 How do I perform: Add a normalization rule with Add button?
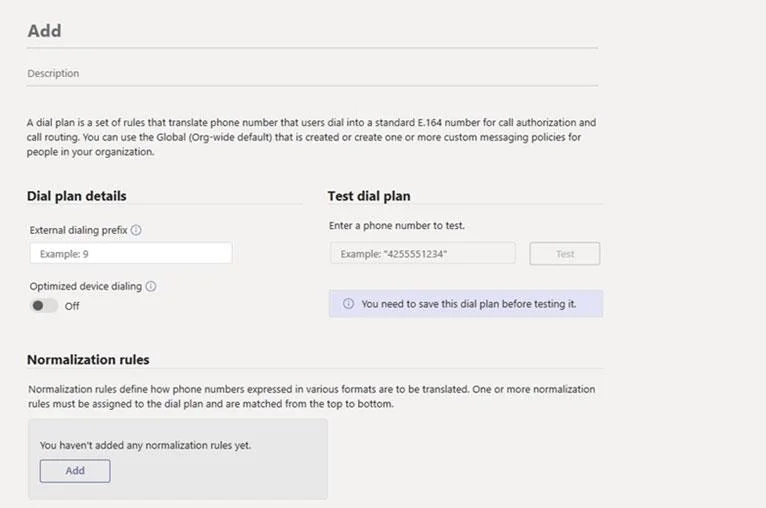click(75, 470)
